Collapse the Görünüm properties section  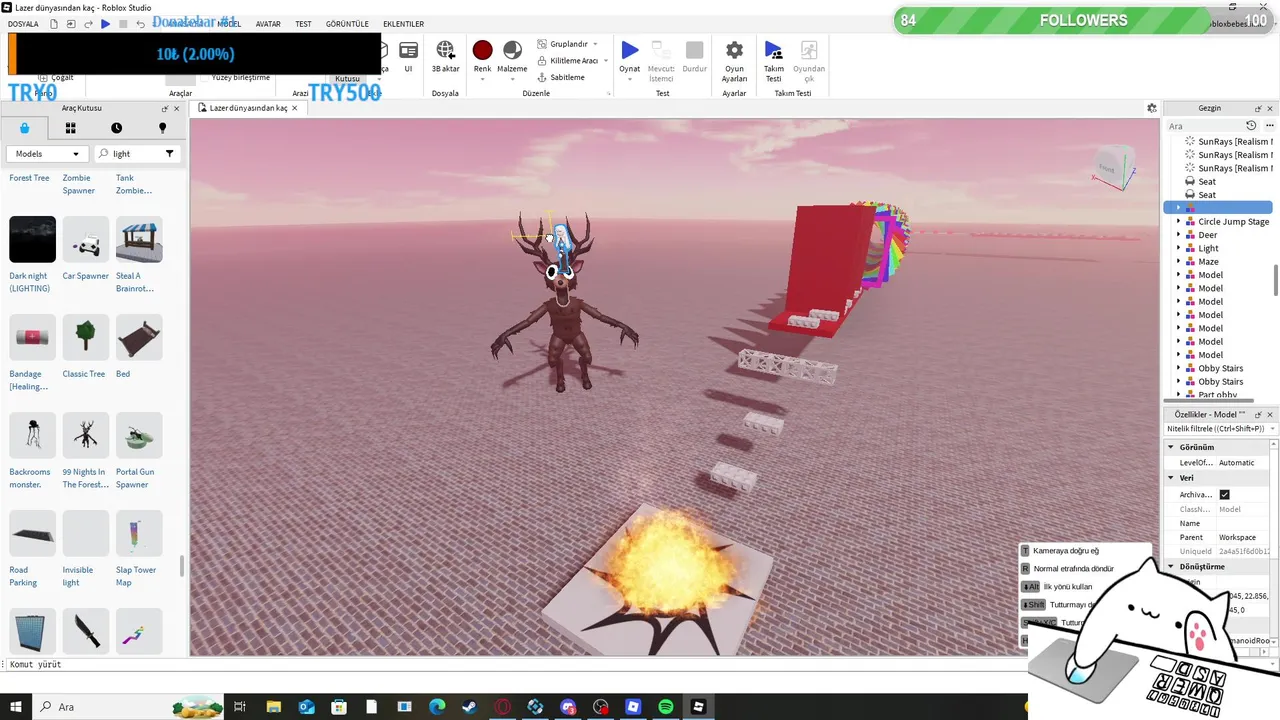[1171, 447]
